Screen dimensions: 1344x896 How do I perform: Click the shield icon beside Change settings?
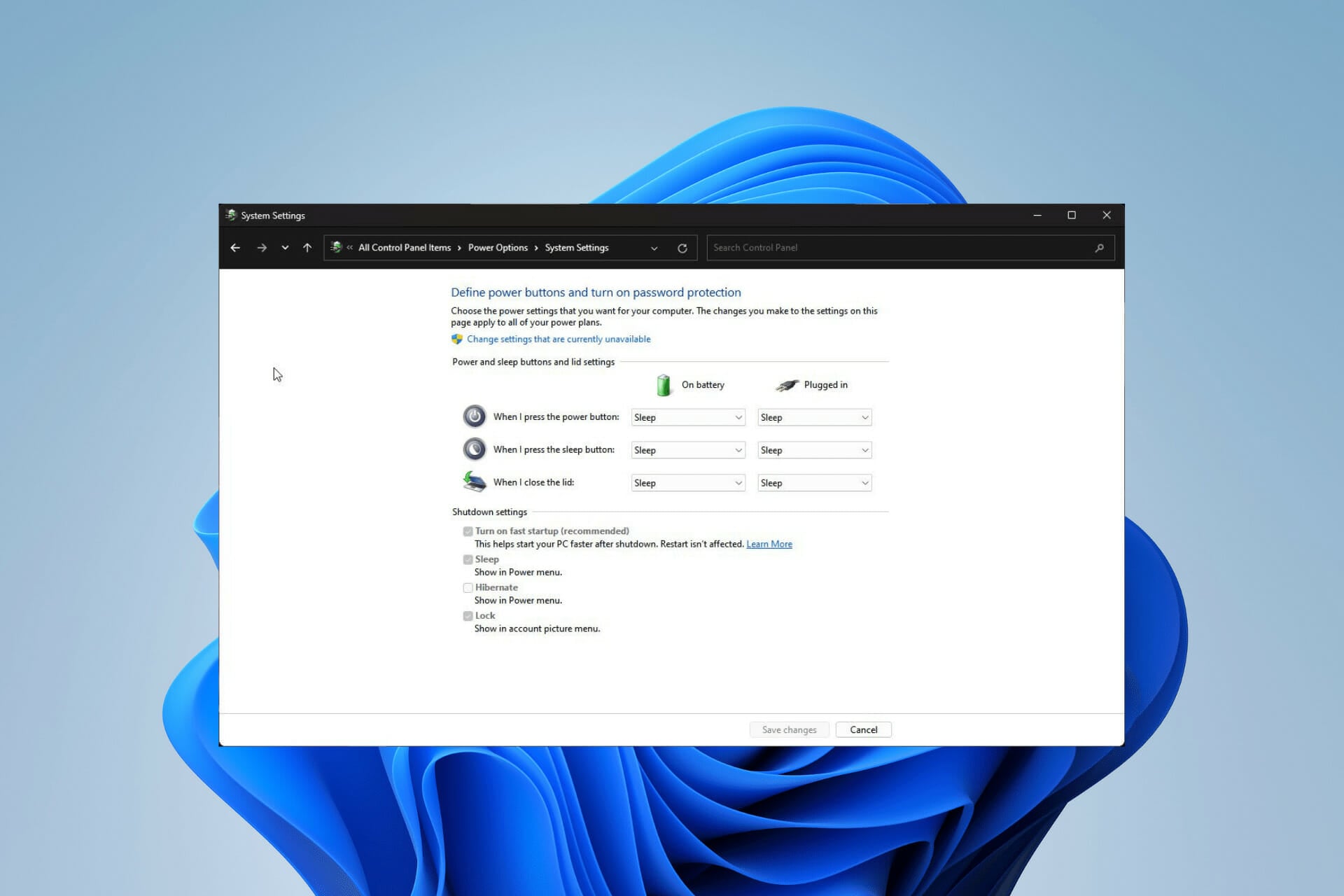pyautogui.click(x=457, y=339)
